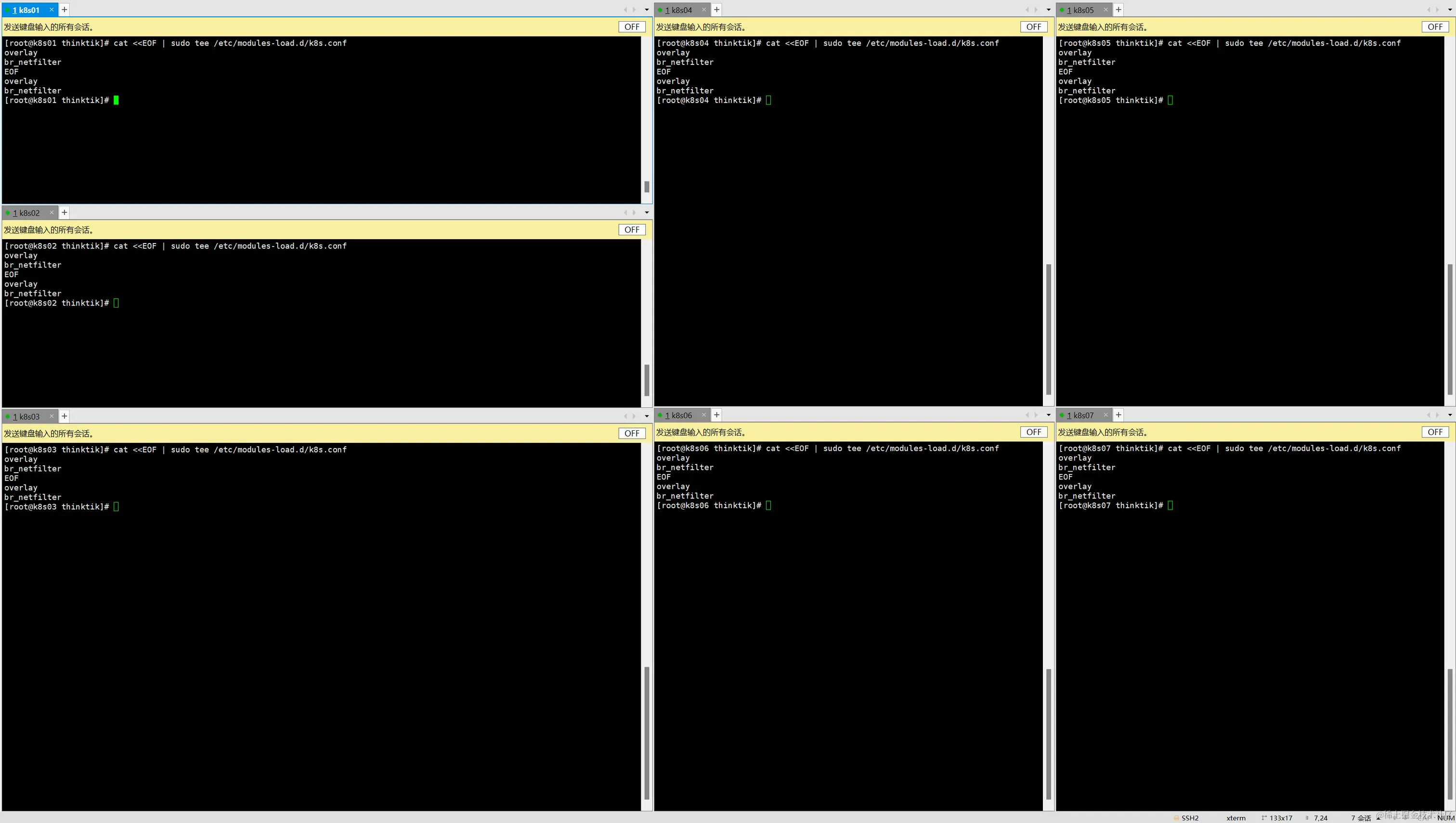Close the k8s02 session tab

point(52,213)
